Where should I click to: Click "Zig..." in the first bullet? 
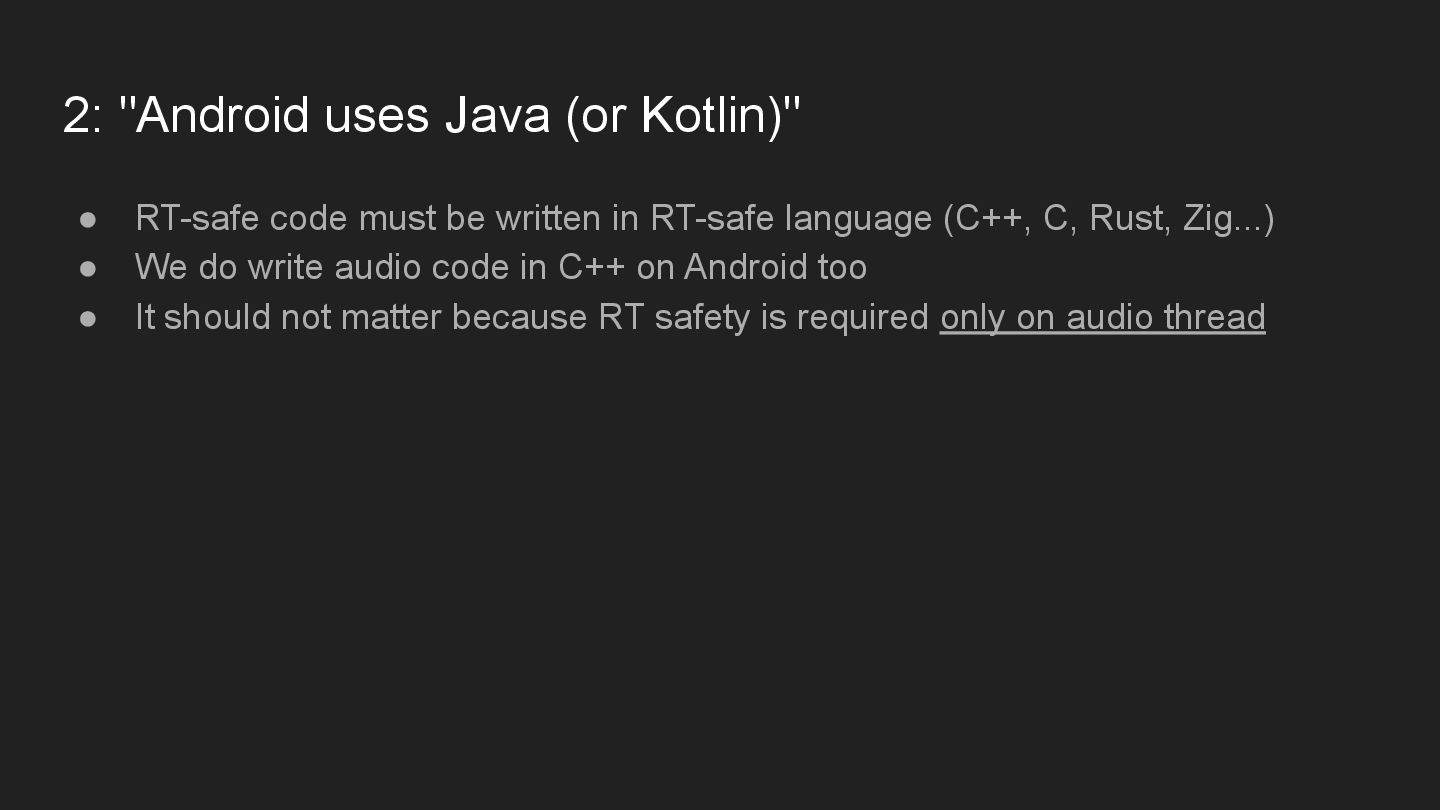(x=1222, y=218)
